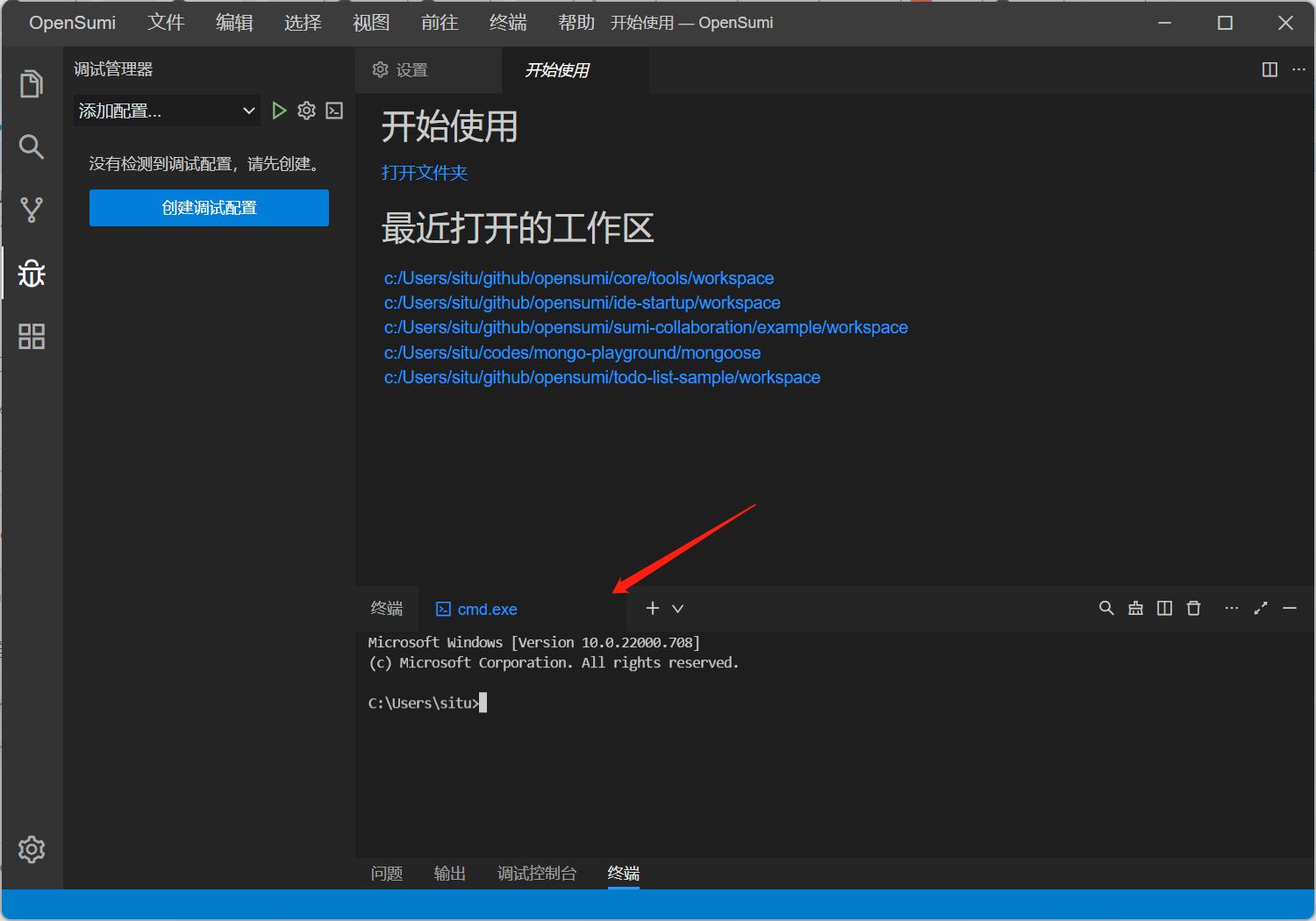1316x921 pixels.
Task: Open the 终端 menu in the menu bar
Action: 507,22
